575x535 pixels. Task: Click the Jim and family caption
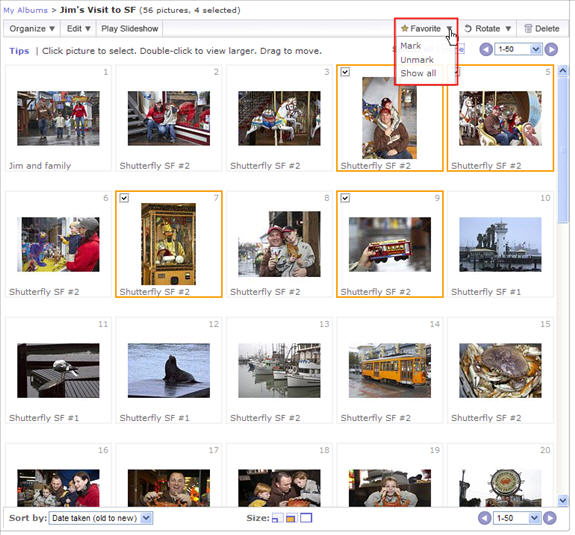coord(40,166)
